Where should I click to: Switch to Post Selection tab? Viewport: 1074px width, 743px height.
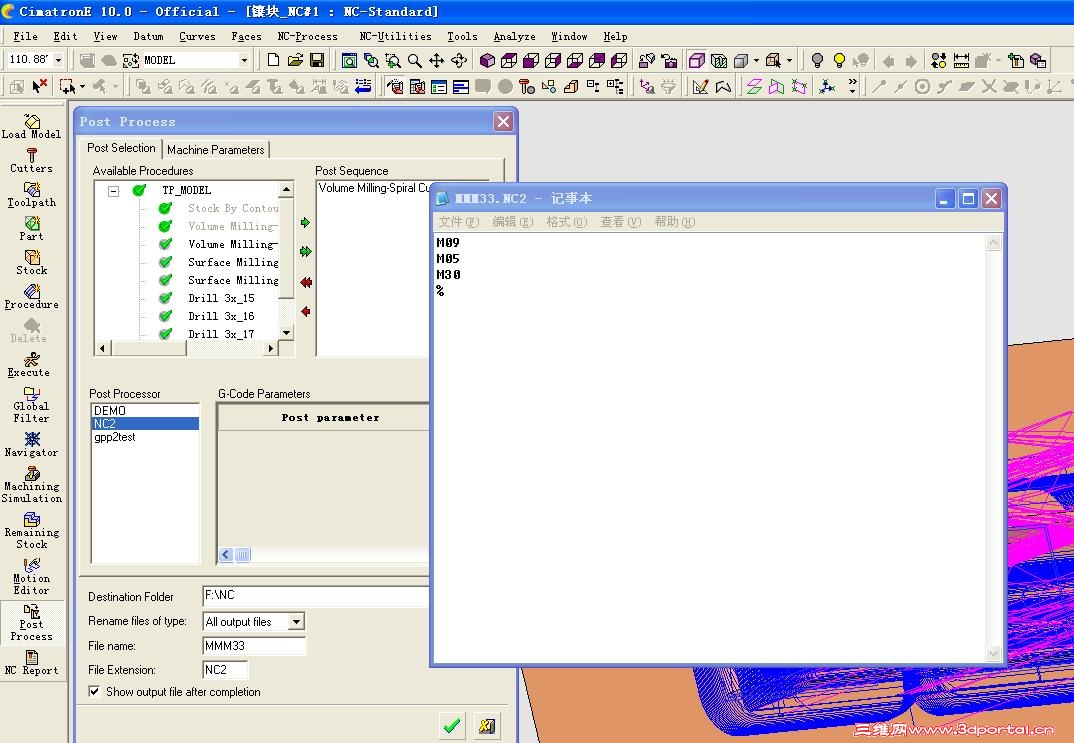[121, 148]
